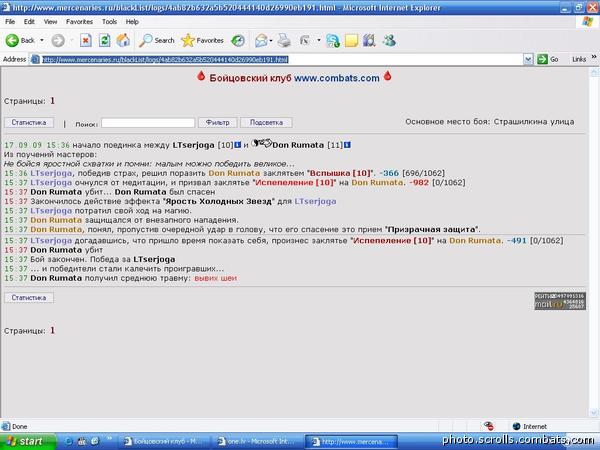
Task: Open the Messenger people icon
Action: [x=389, y=41]
